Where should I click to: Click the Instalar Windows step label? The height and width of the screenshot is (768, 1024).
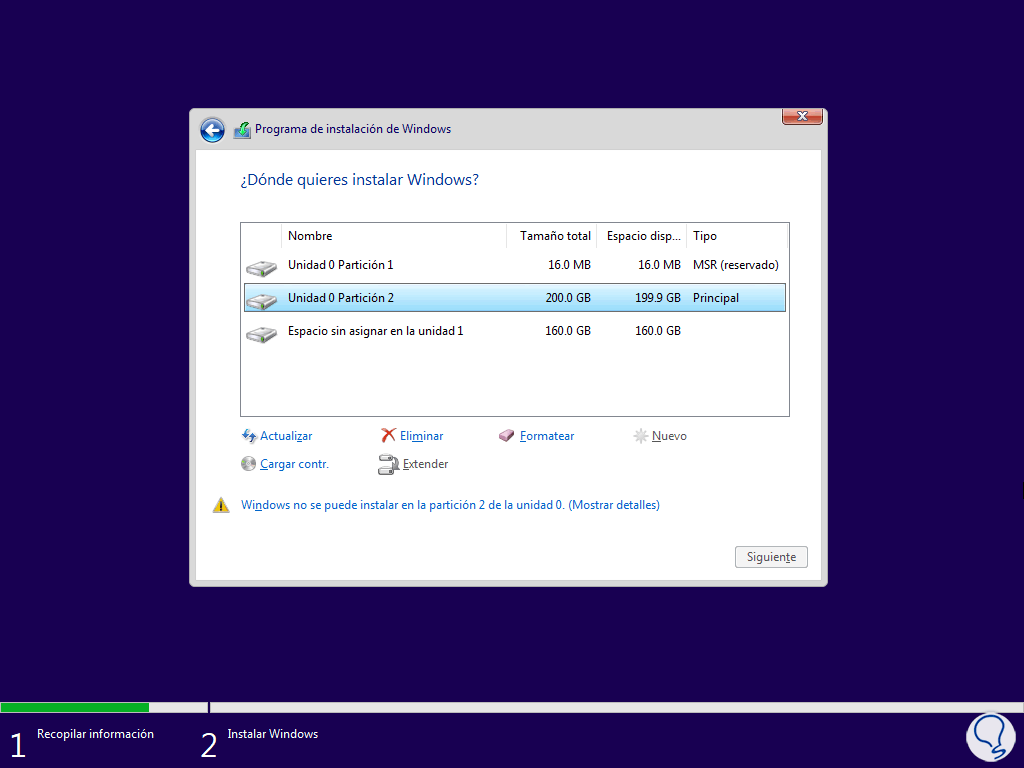coord(272,734)
